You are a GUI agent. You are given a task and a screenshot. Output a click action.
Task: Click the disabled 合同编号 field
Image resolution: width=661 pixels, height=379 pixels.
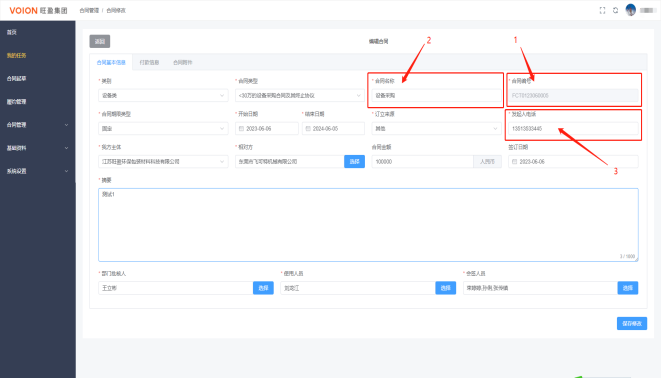tap(573, 96)
